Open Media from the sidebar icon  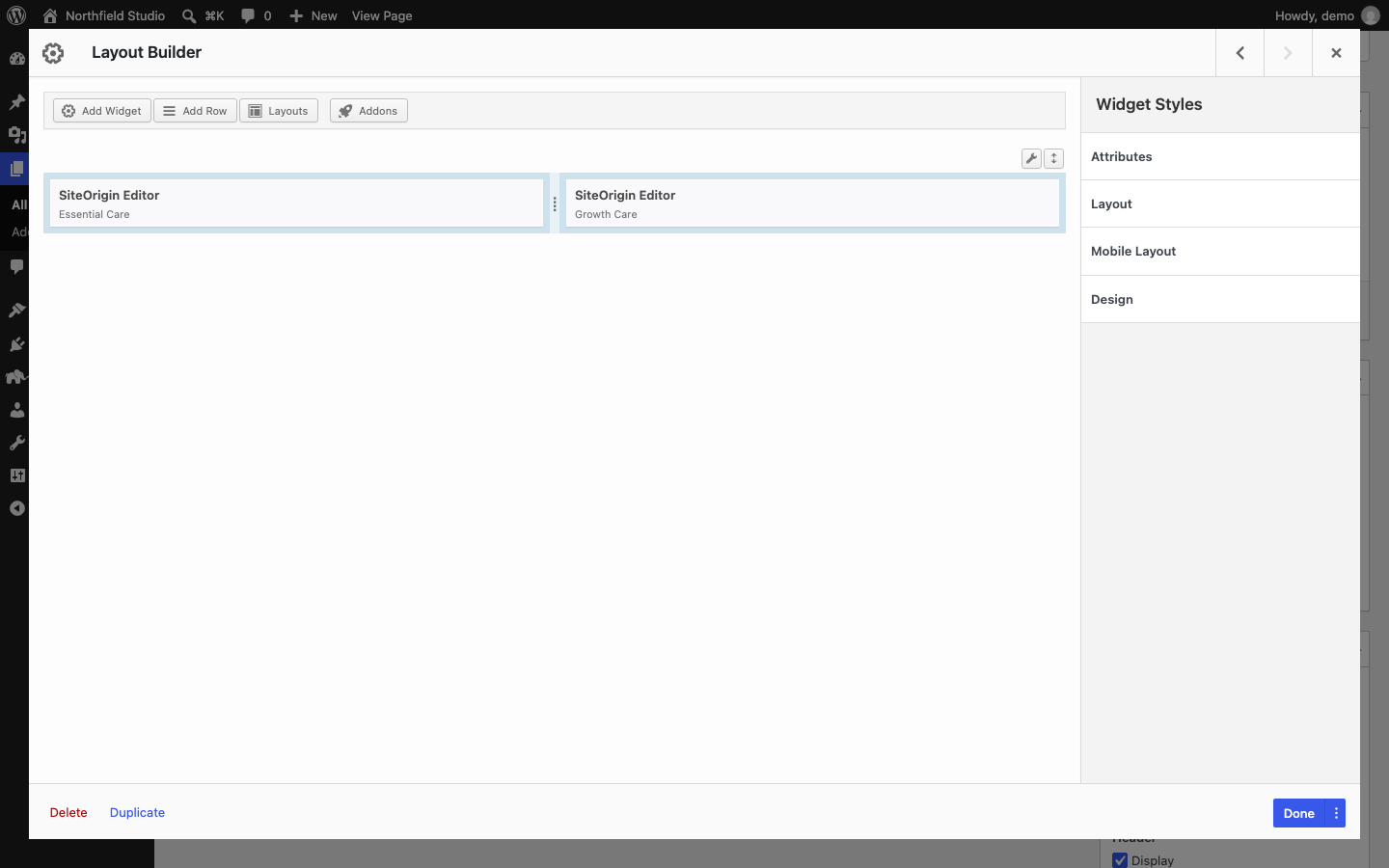(x=16, y=135)
